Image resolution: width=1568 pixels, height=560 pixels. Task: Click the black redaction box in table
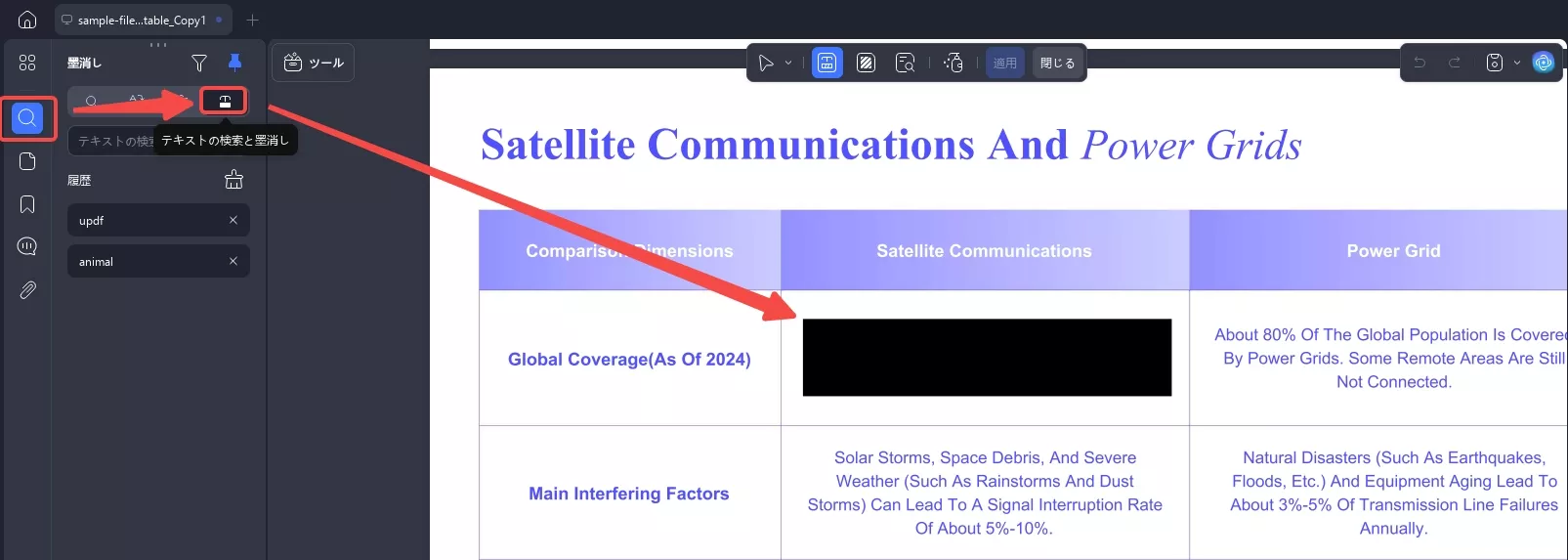point(987,358)
